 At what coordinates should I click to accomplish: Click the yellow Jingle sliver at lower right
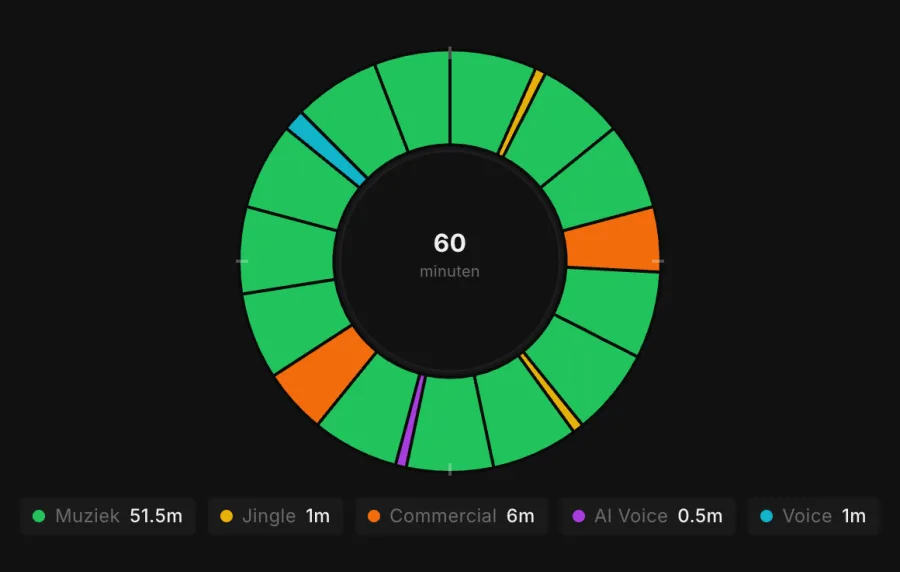[x=550, y=392]
